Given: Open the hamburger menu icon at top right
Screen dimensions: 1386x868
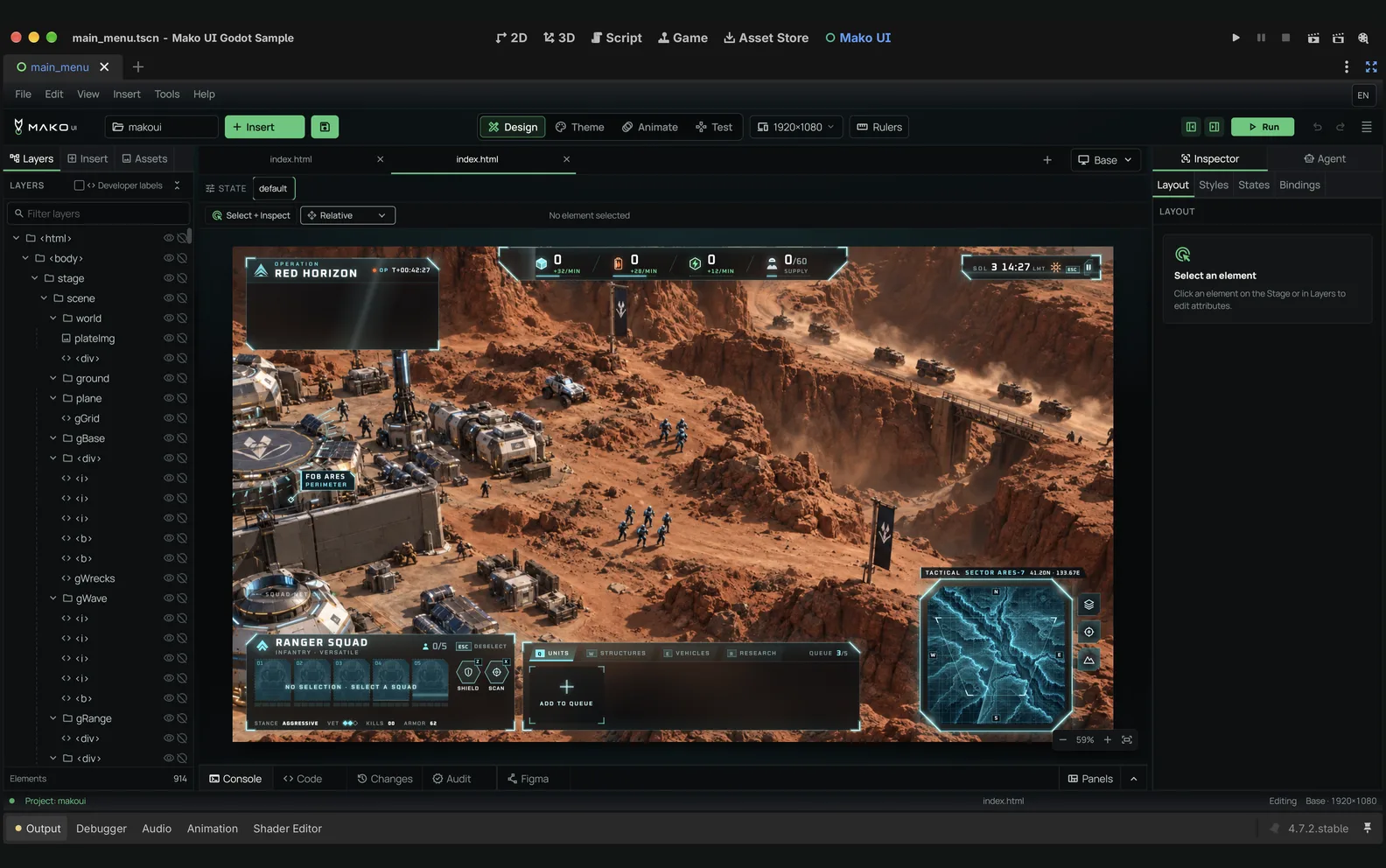Looking at the screenshot, I should [1366, 127].
